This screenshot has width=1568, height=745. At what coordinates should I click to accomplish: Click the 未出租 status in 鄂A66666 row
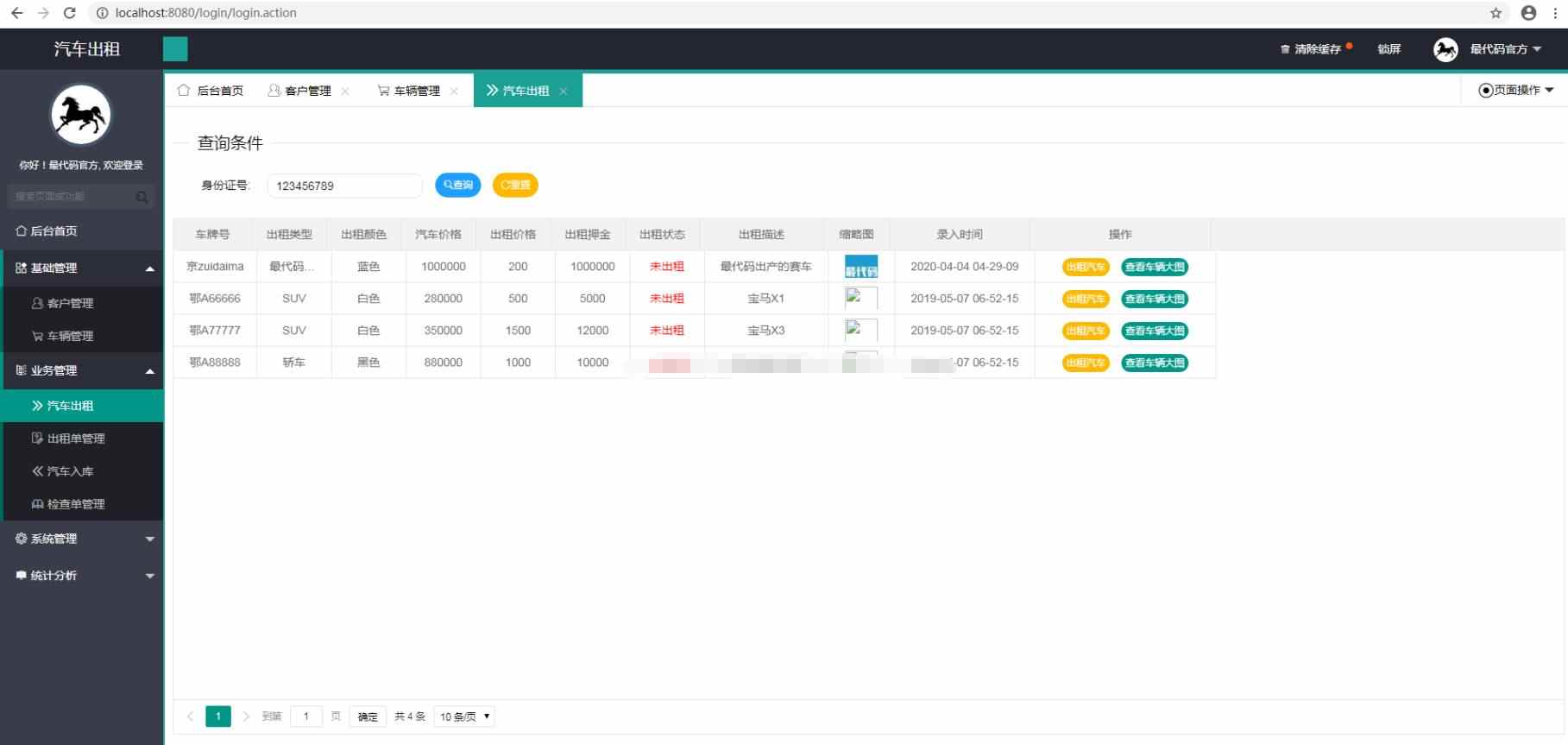click(x=667, y=299)
